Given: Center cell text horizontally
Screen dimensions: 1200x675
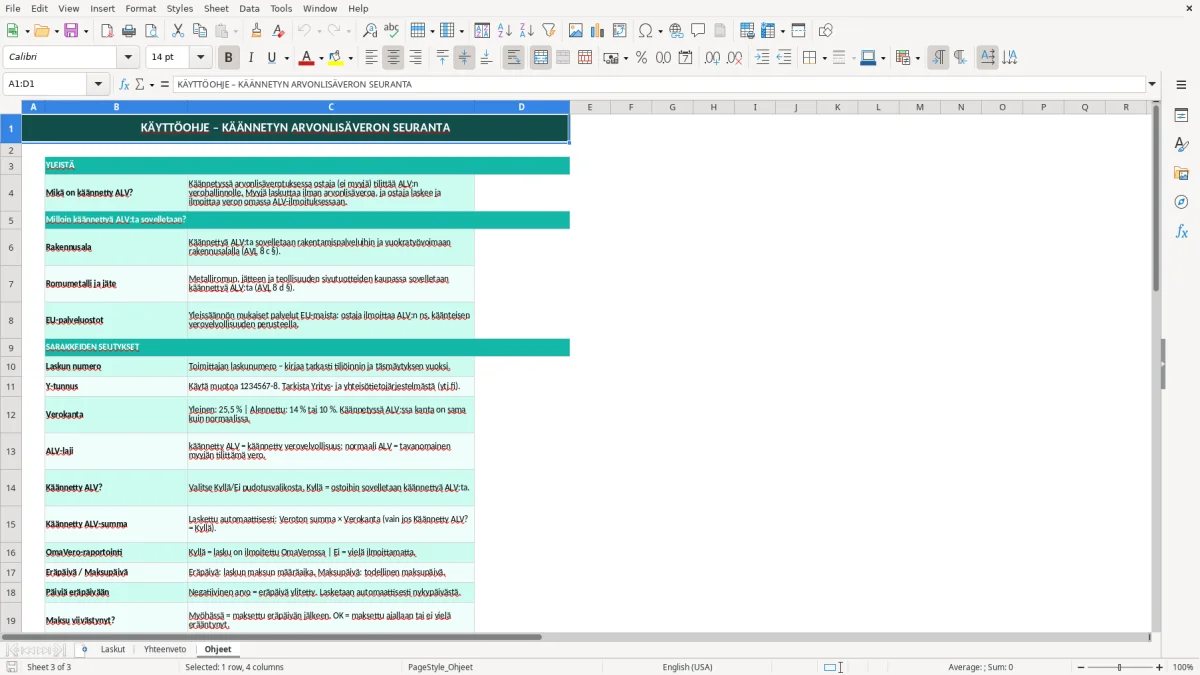Looking at the screenshot, I should (x=393, y=58).
